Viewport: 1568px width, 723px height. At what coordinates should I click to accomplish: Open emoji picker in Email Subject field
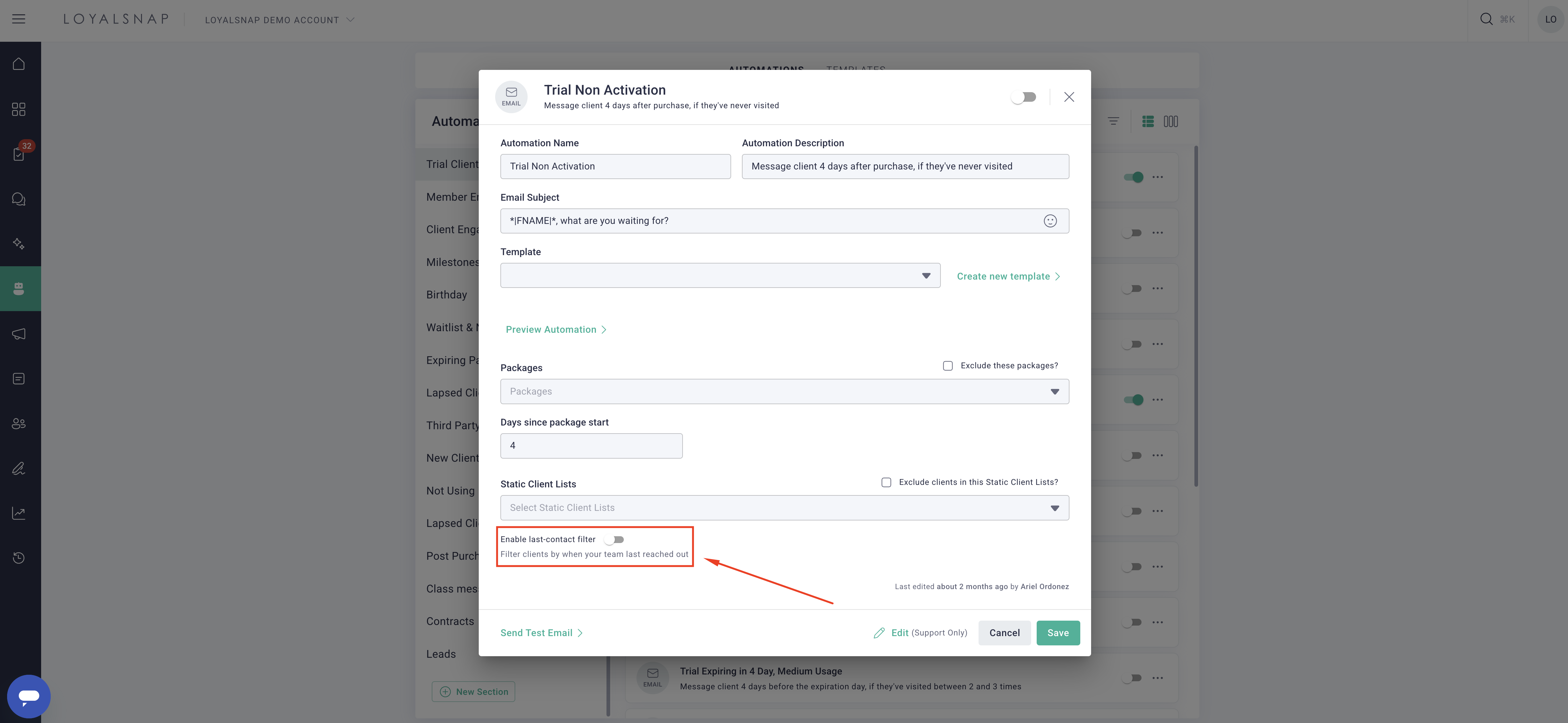(x=1050, y=221)
